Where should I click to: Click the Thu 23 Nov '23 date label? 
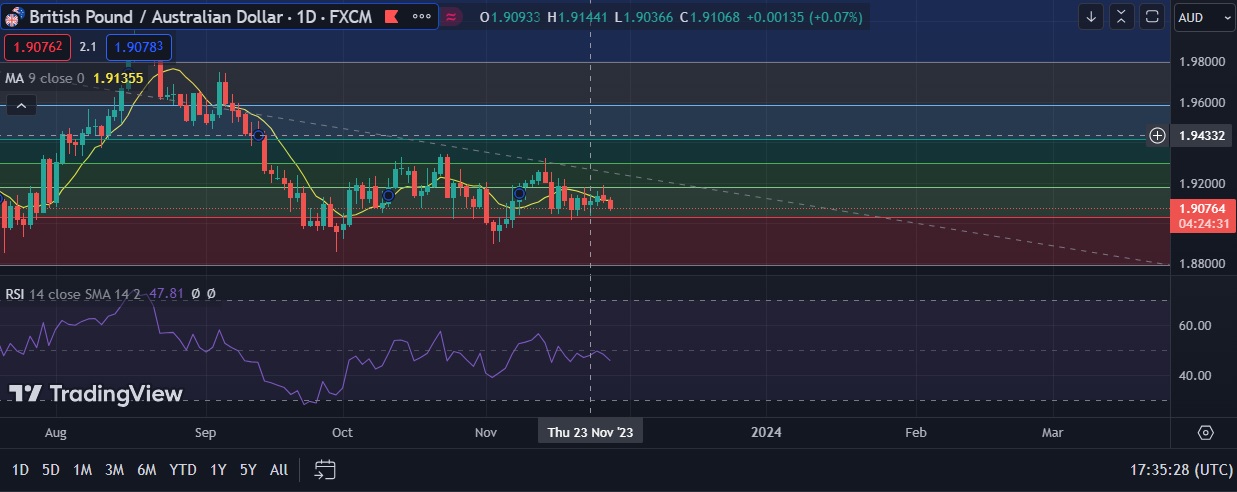pos(590,432)
